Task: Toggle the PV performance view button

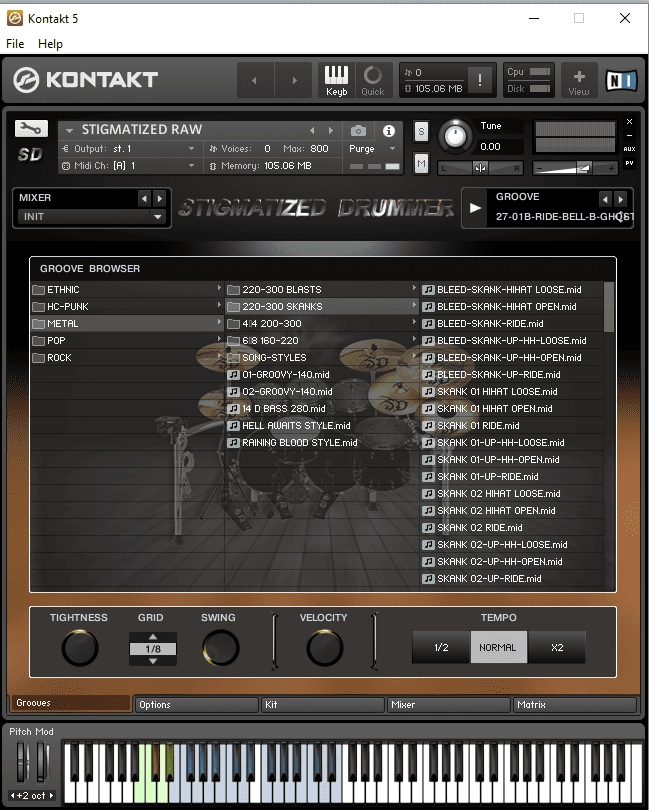Action: [x=629, y=163]
